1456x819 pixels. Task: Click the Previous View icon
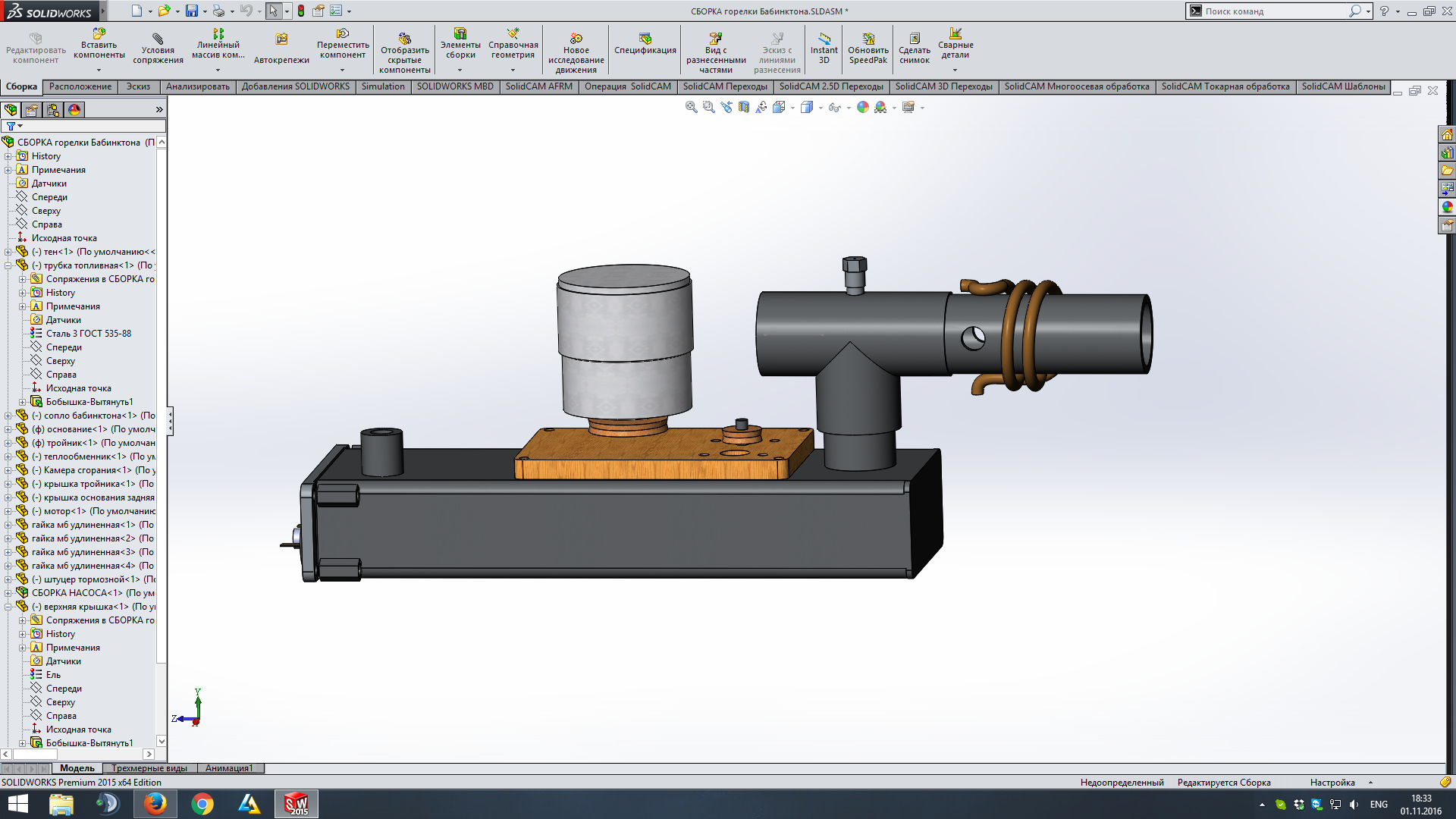[x=726, y=107]
